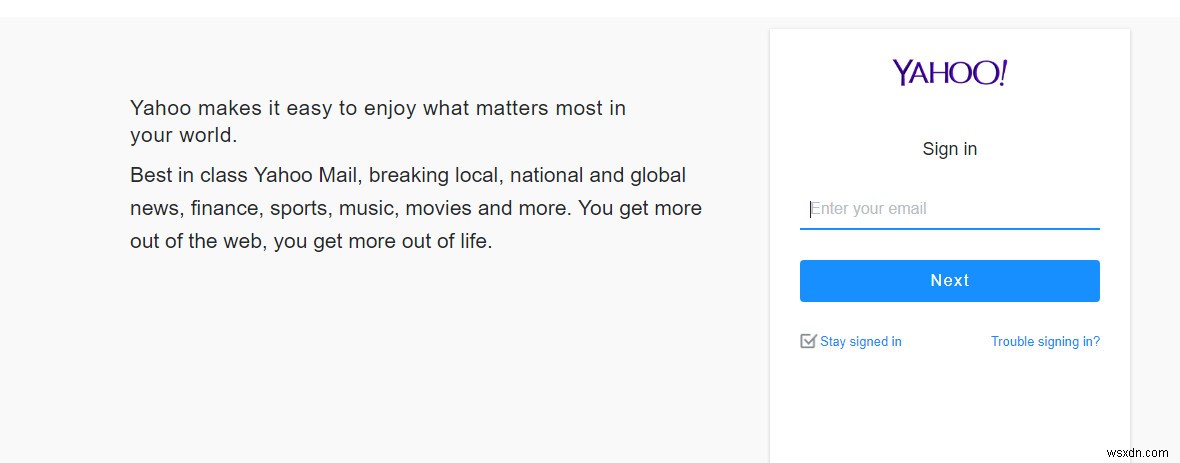
Task: Click the white strip at the page top
Action: (590, 8)
